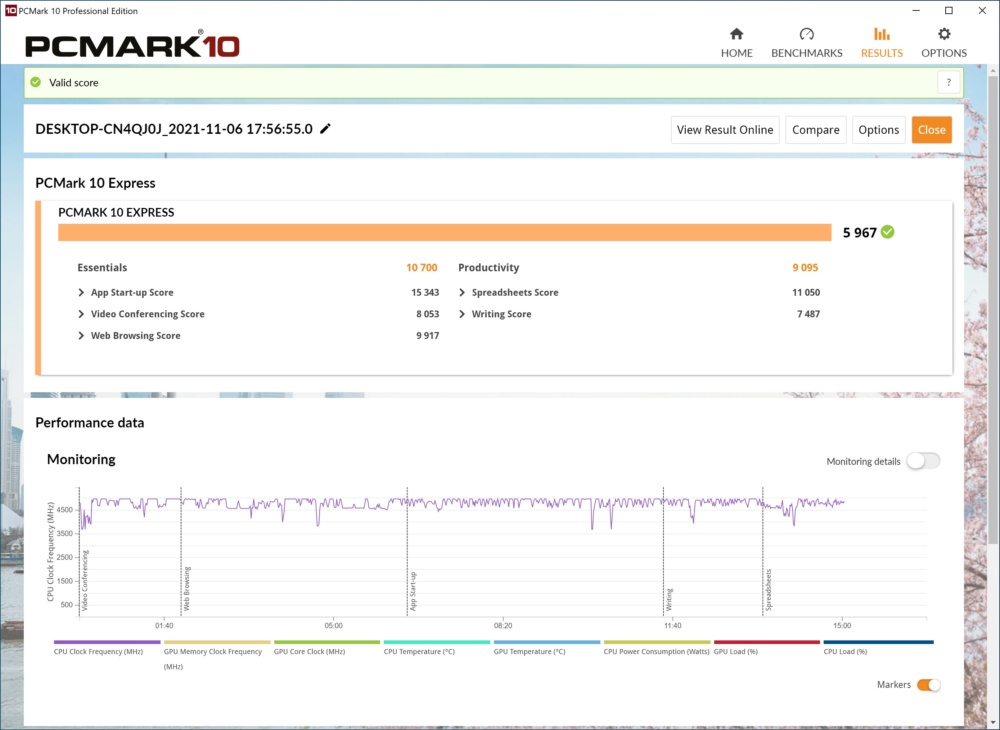Click the Video Conferencing value 8 053
The image size is (1000, 730).
coord(427,314)
